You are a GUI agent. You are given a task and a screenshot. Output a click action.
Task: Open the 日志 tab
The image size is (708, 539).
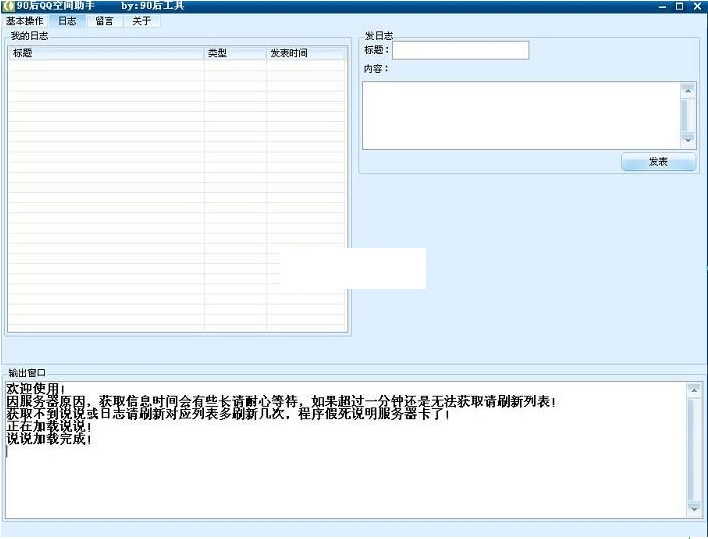(67, 21)
